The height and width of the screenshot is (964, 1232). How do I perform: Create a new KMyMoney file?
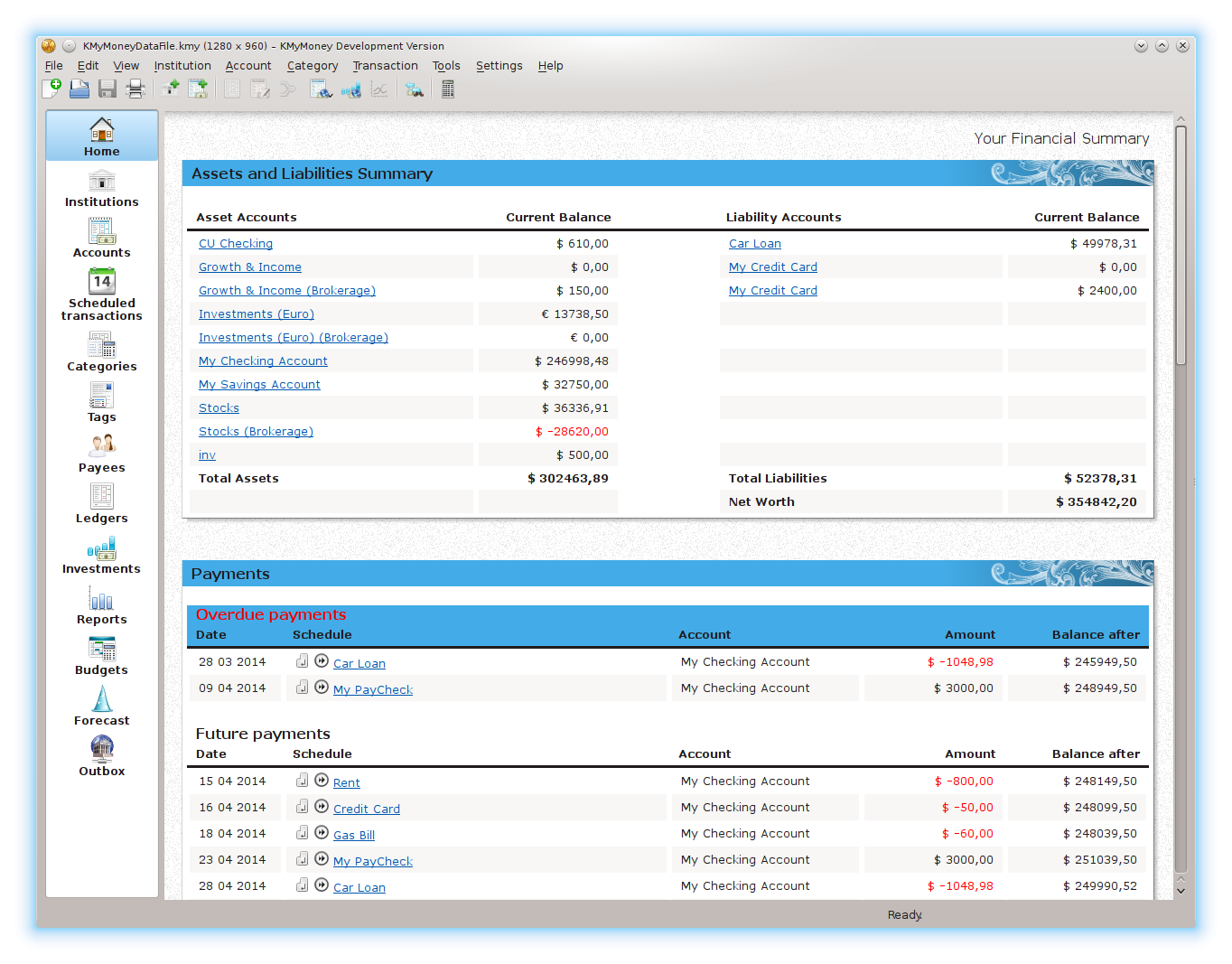51,88
